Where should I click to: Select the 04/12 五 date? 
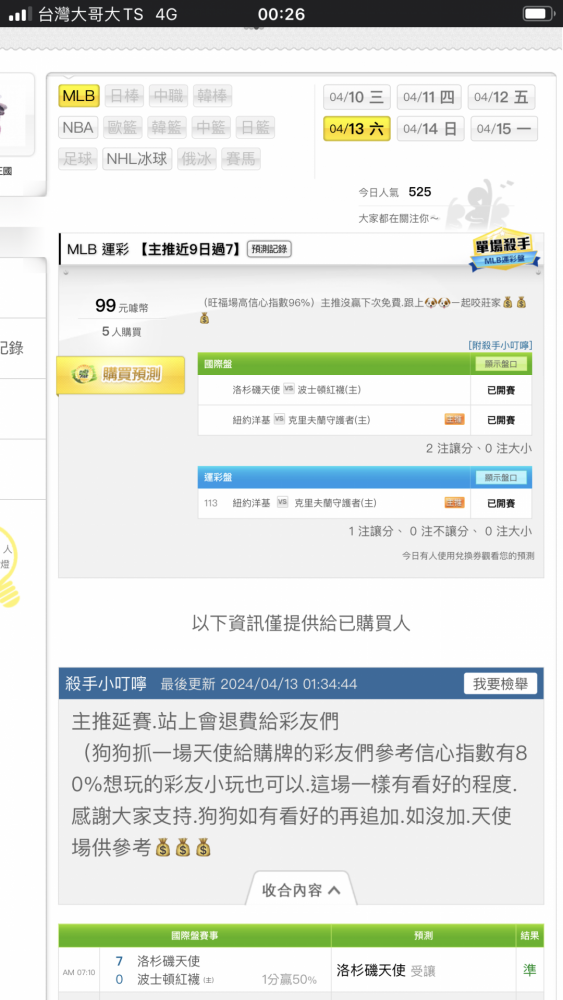[501, 97]
